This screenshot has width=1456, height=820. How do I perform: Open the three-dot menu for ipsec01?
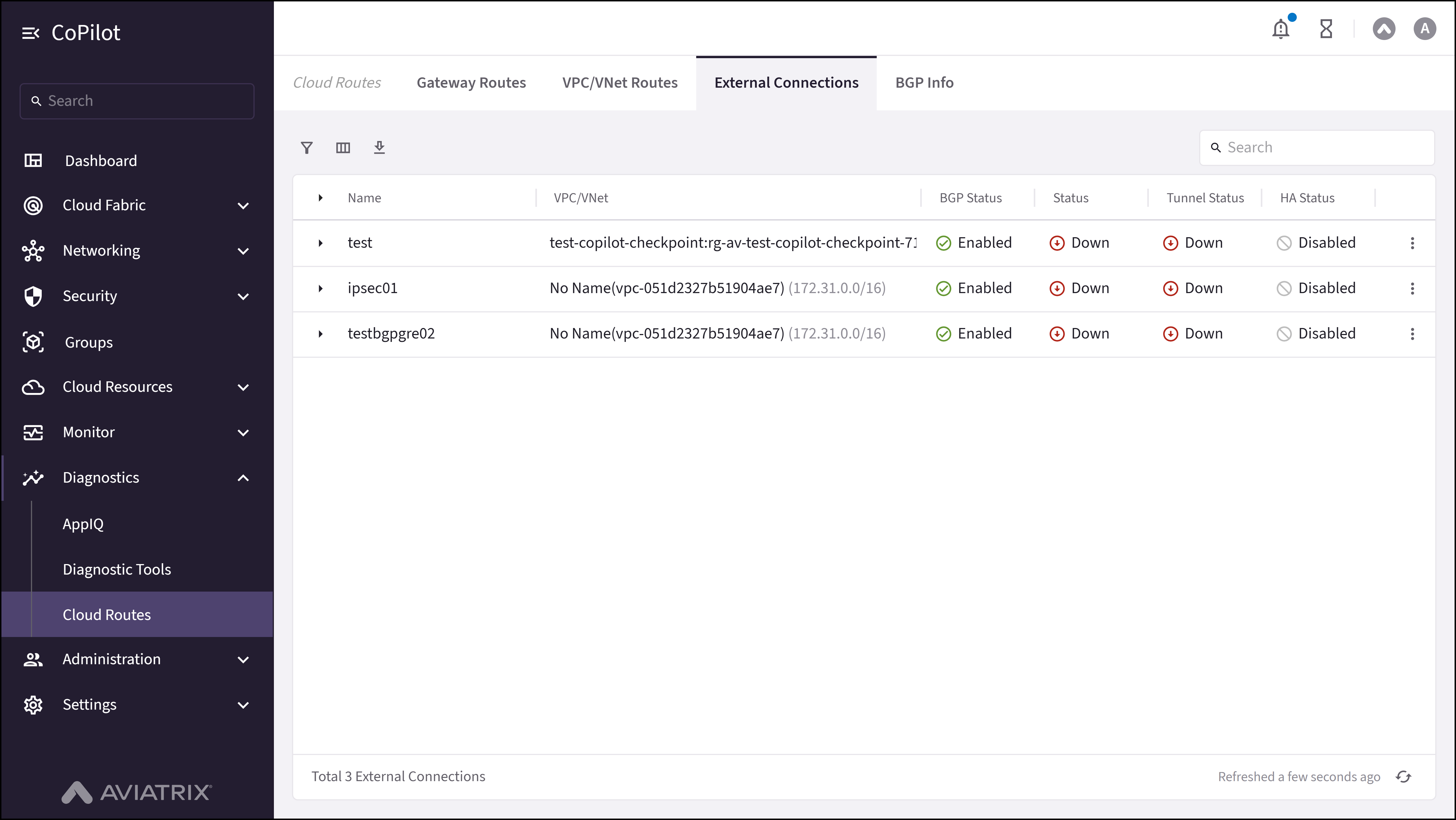click(x=1413, y=288)
